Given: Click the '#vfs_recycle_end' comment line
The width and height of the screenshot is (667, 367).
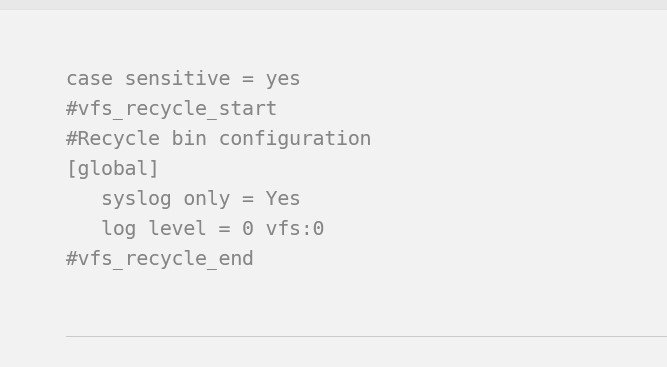Looking at the screenshot, I should click(160, 259).
